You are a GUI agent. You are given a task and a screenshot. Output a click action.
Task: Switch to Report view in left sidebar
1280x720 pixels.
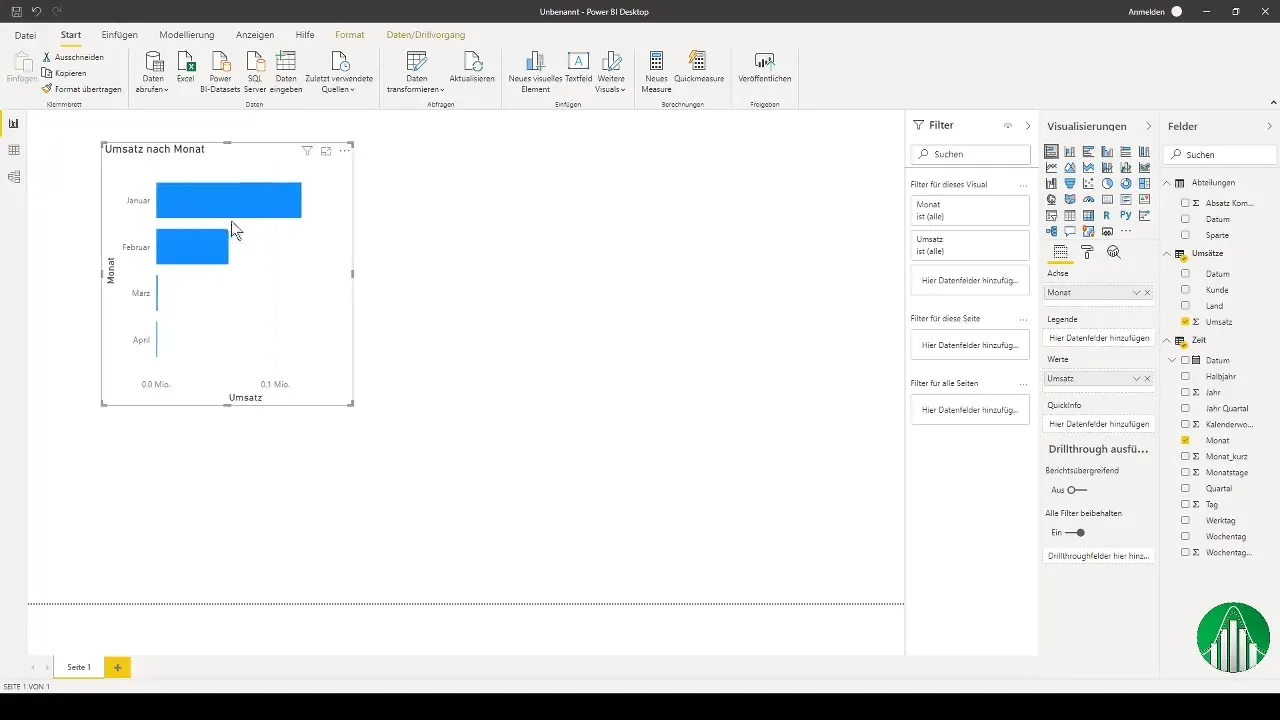coord(14,124)
